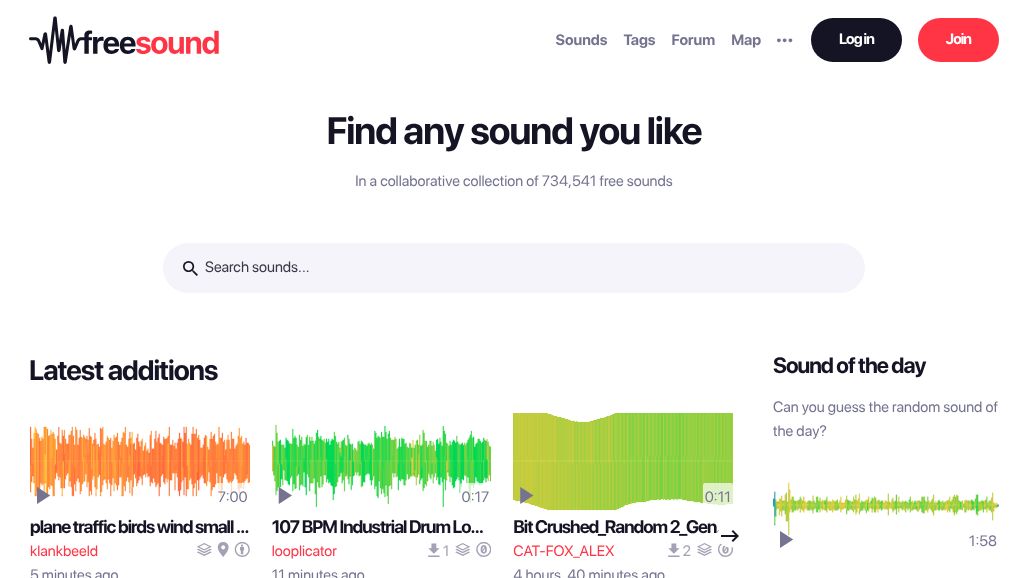
Task: Click the magnifier icon in search bar
Action: 190,268
